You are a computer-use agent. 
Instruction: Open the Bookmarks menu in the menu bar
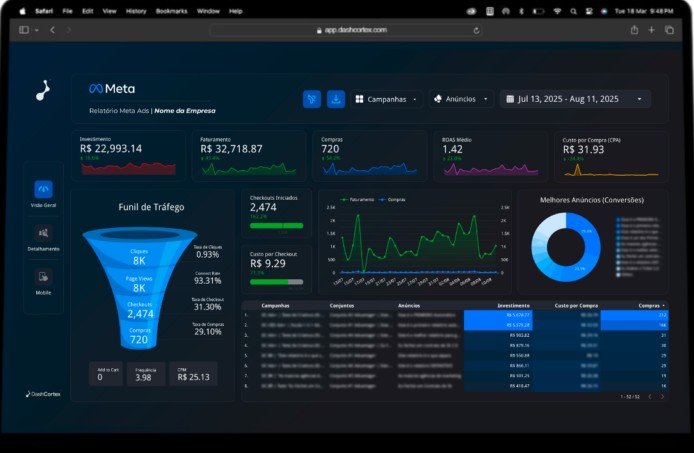click(171, 10)
